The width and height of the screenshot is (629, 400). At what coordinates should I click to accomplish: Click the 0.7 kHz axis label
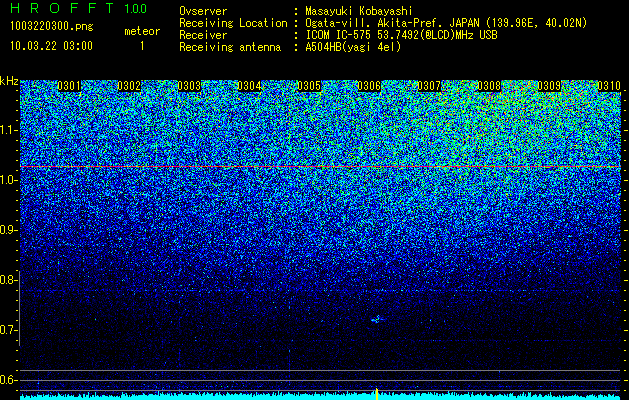click(8, 330)
